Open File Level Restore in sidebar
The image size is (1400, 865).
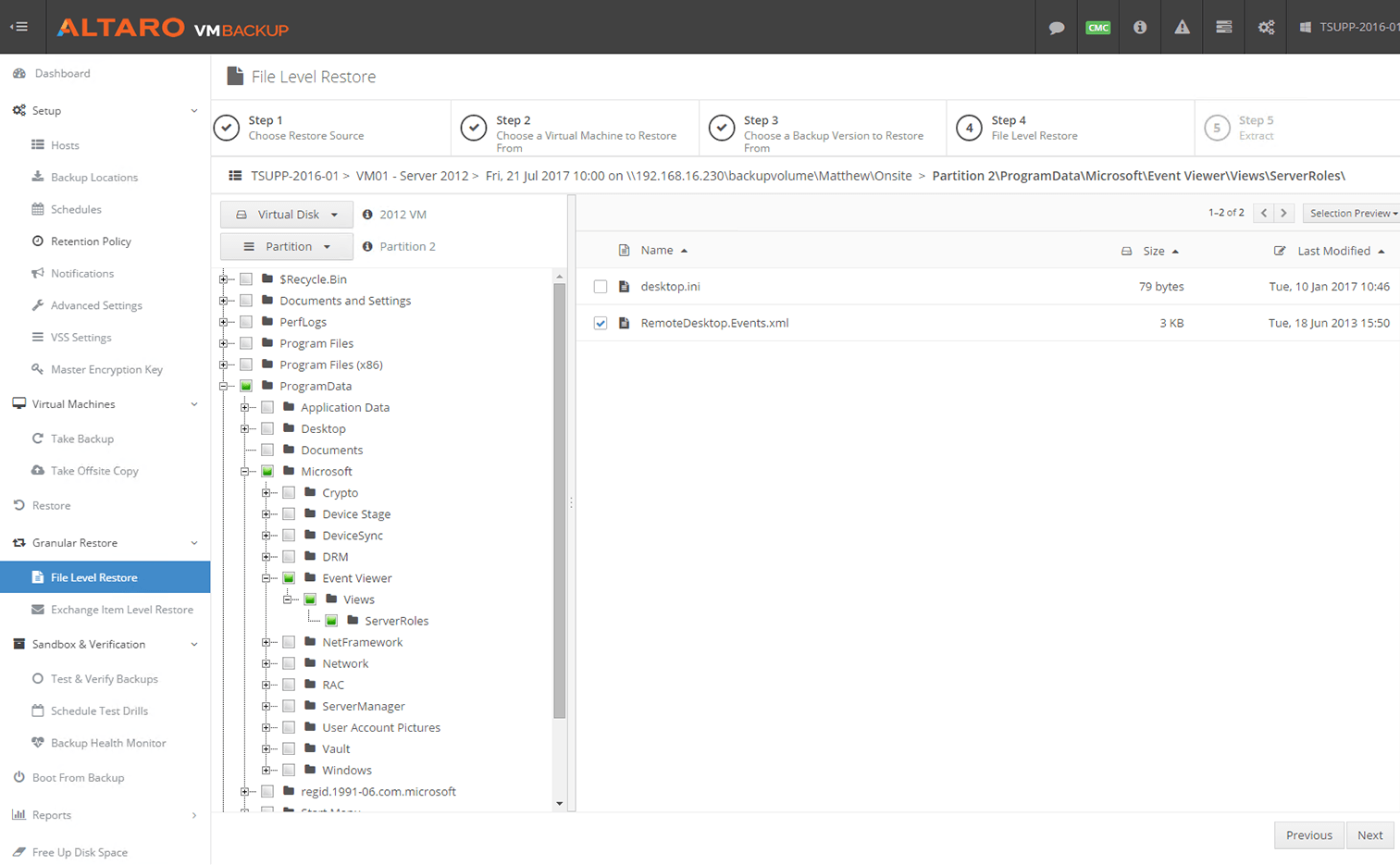(x=105, y=577)
